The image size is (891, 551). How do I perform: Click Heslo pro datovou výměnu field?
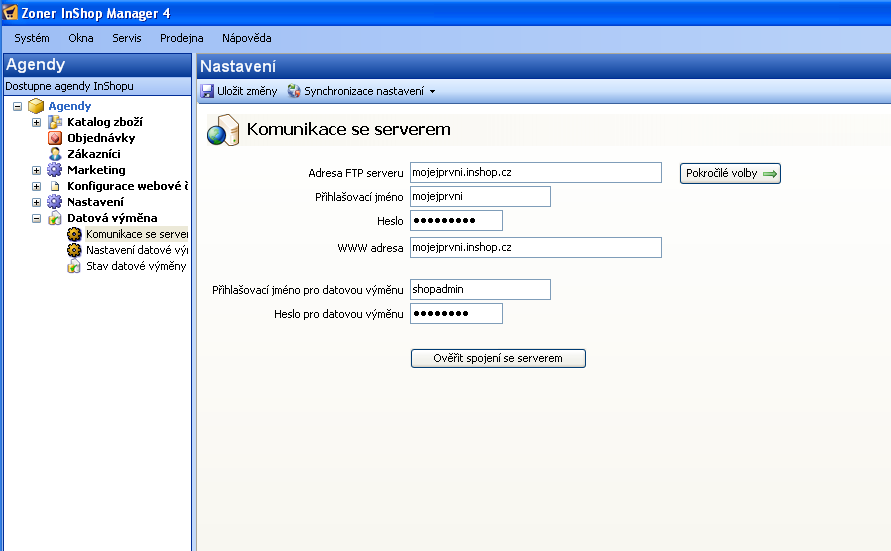[456, 314]
